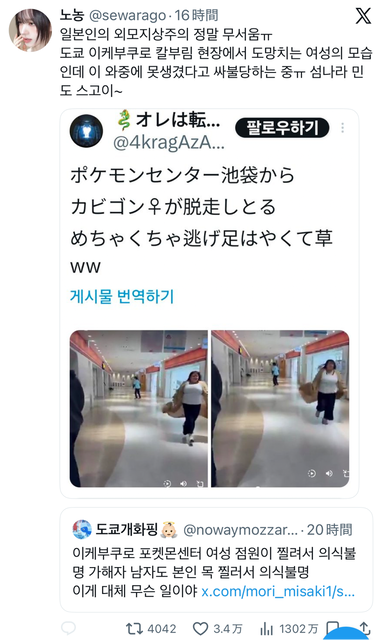Image resolution: width=382 pixels, height=640 pixels.
Task: Click the reply speech bubble icon
Action: pos(68,629)
